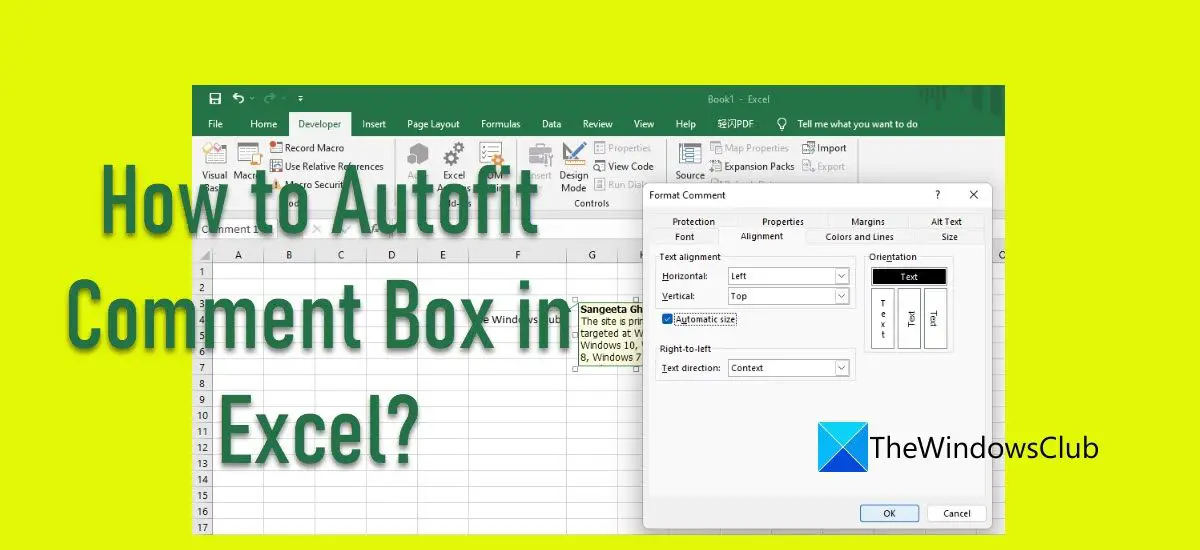The height and width of the screenshot is (550, 1200).
Task: Switch to the Data tab
Action: (551, 124)
